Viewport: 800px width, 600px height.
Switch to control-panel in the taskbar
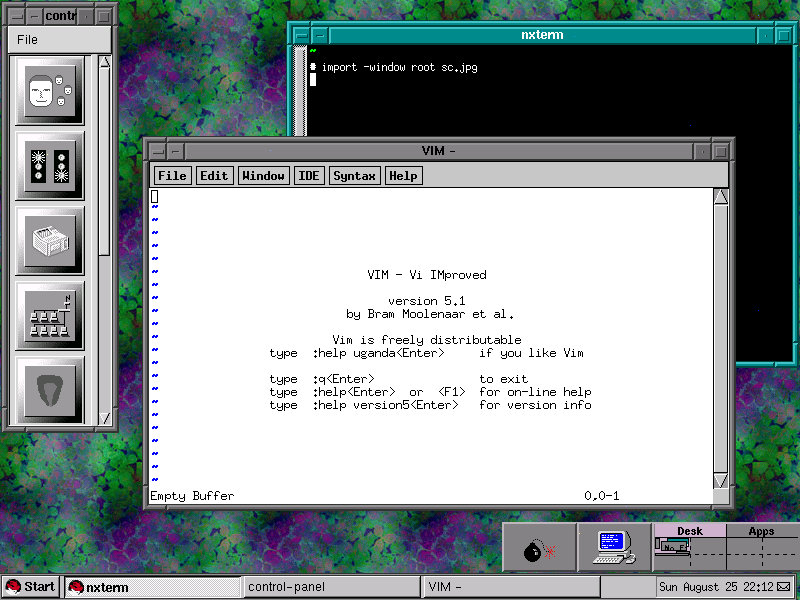pos(331,587)
